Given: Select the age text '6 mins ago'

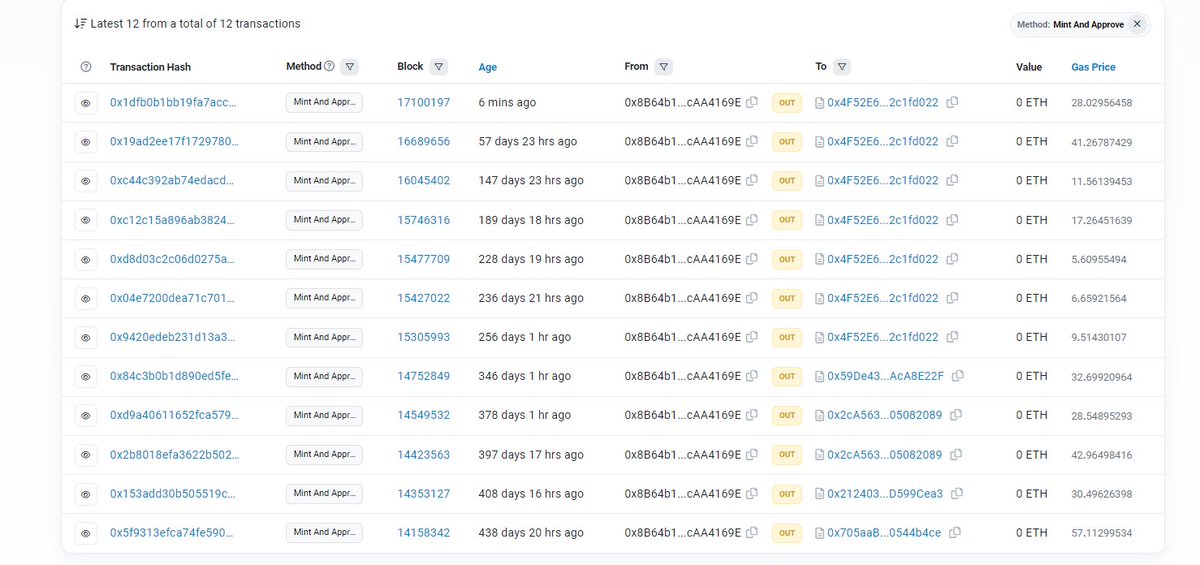Looking at the screenshot, I should 507,103.
